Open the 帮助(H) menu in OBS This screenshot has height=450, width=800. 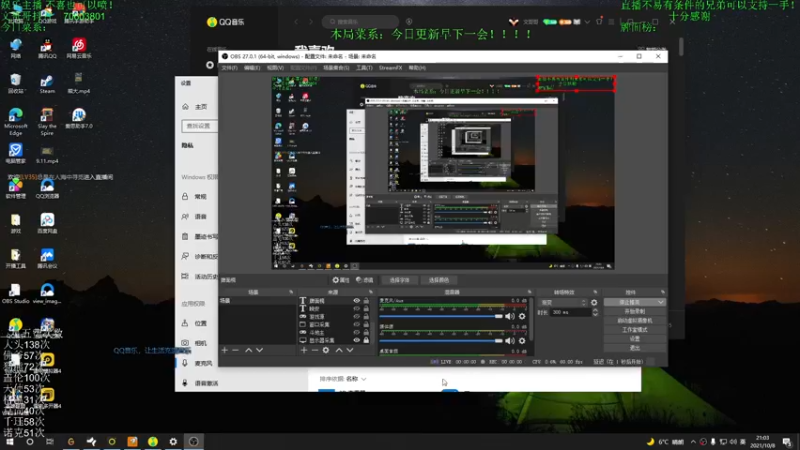click(417, 68)
